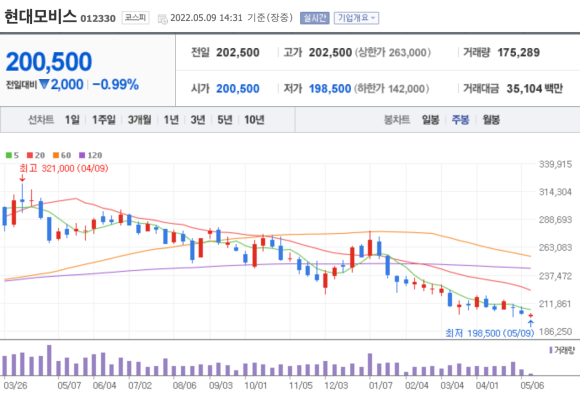Click the -0.99% change rate
Screen dimensions: 580x398
(x=115, y=85)
